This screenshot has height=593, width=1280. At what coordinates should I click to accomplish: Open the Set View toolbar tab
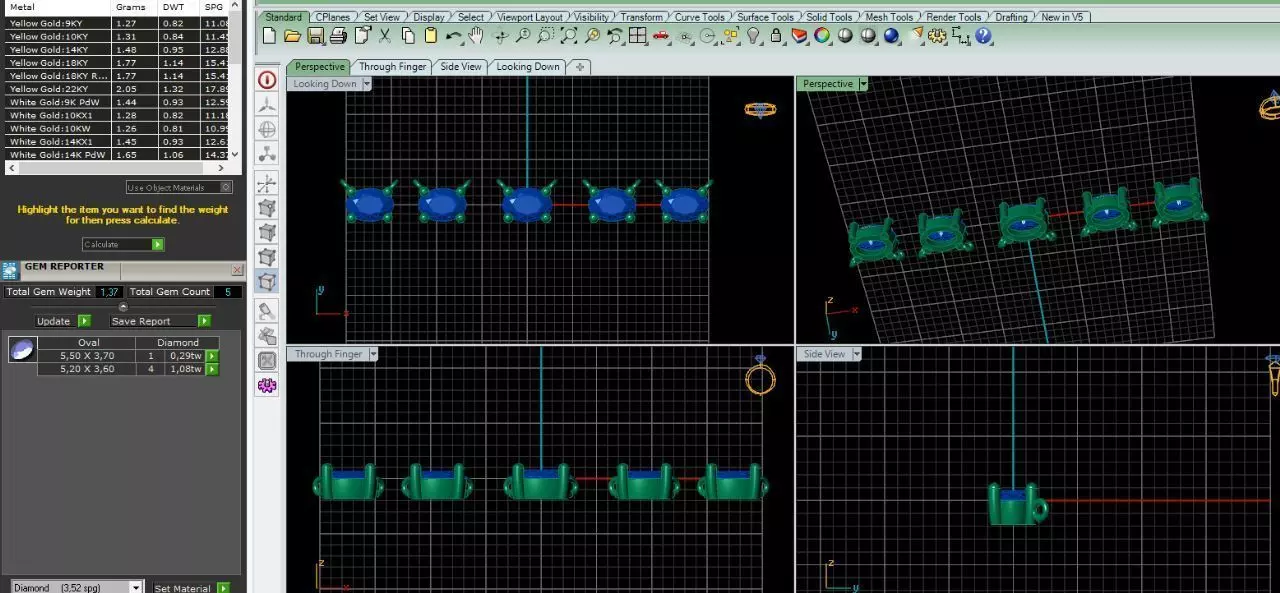(381, 17)
